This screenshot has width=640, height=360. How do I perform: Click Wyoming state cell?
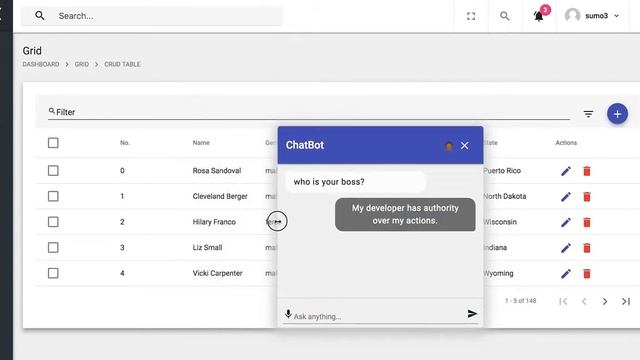pyautogui.click(x=498, y=273)
